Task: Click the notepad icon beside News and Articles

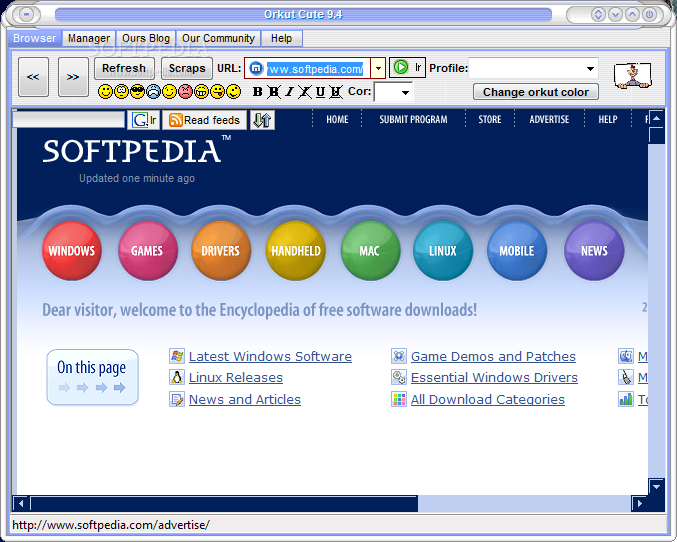Action: click(x=177, y=399)
